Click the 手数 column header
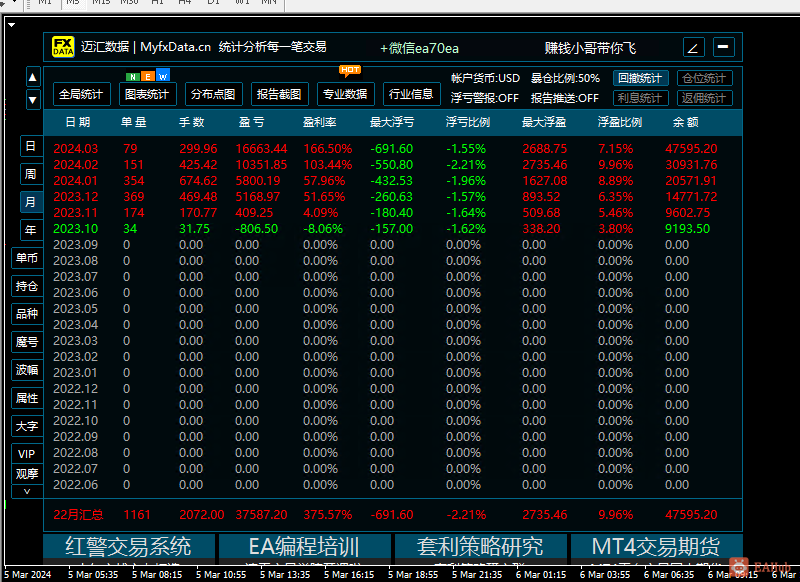This screenshot has height=582, width=800. coord(192,122)
